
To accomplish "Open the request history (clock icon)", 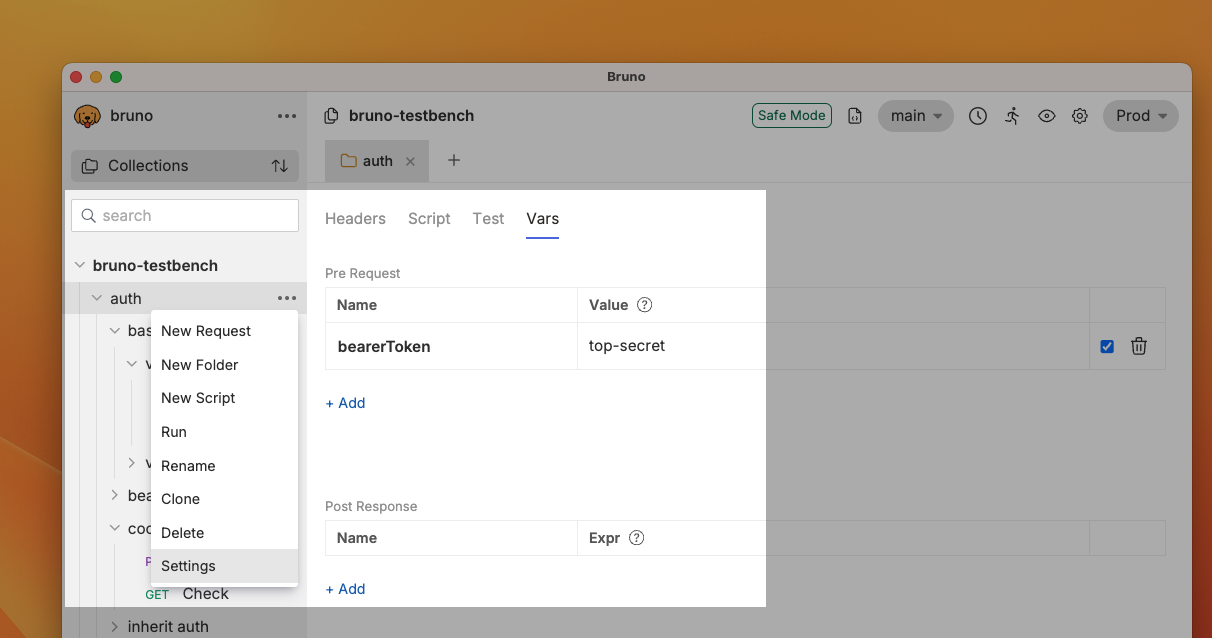I will point(977,115).
